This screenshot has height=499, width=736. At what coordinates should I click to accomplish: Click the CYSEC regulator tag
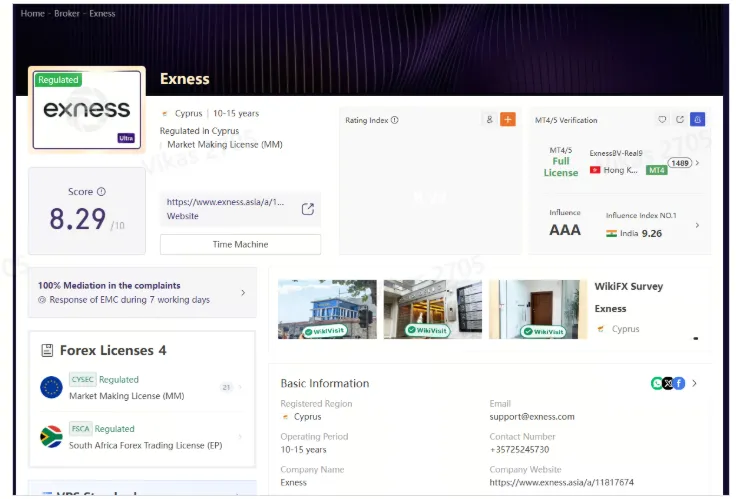pyautogui.click(x=83, y=379)
